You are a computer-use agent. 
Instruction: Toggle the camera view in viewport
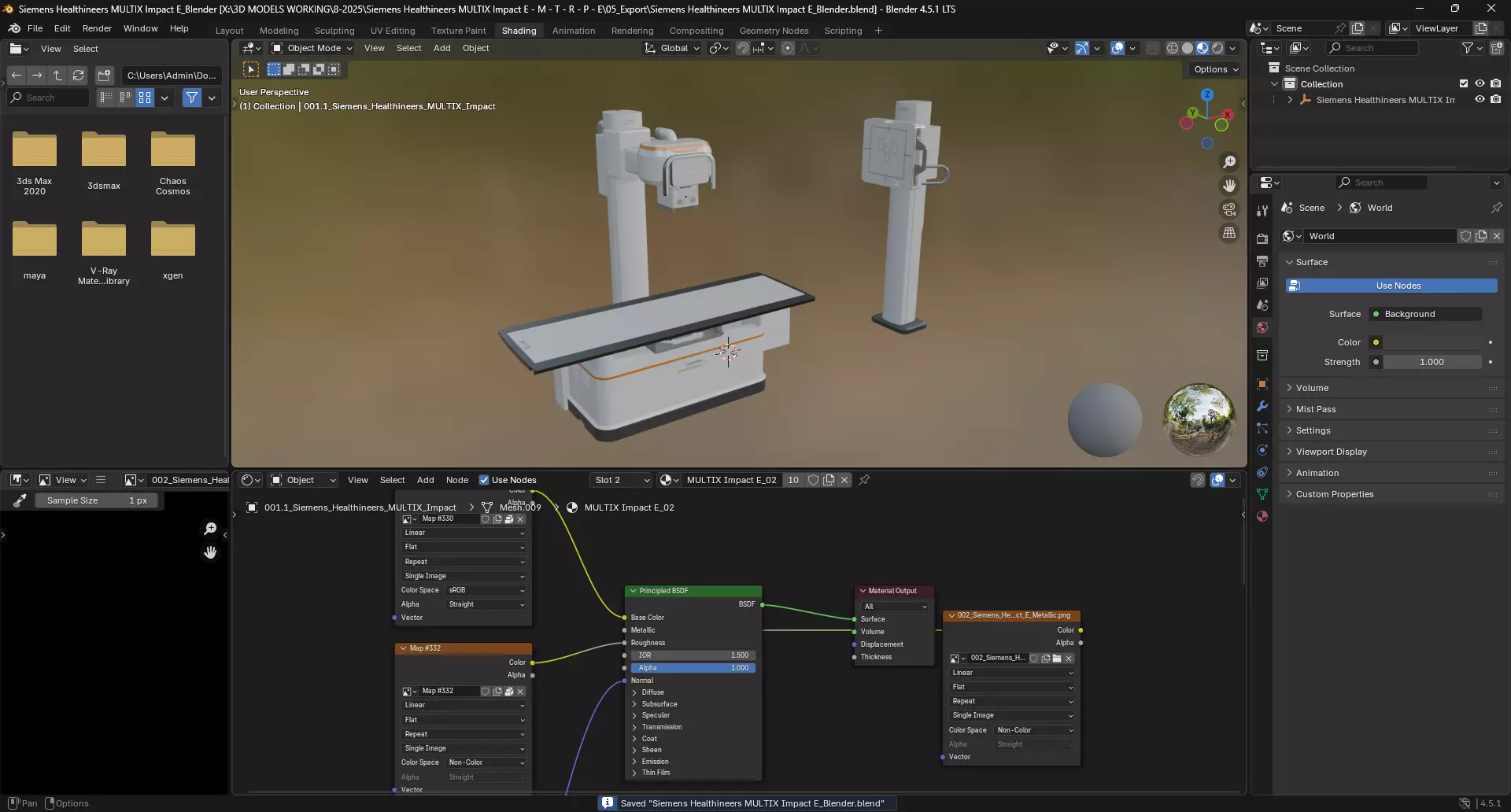1229,209
